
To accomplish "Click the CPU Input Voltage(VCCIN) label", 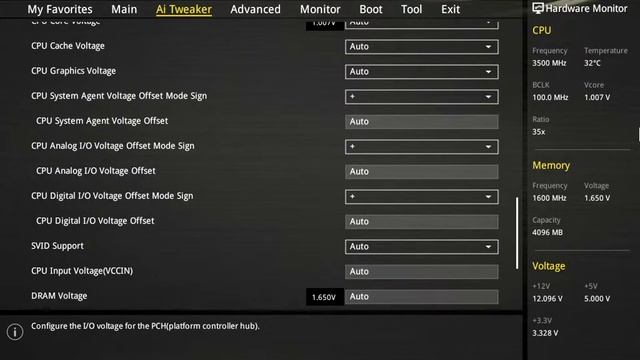I will tap(82, 271).
